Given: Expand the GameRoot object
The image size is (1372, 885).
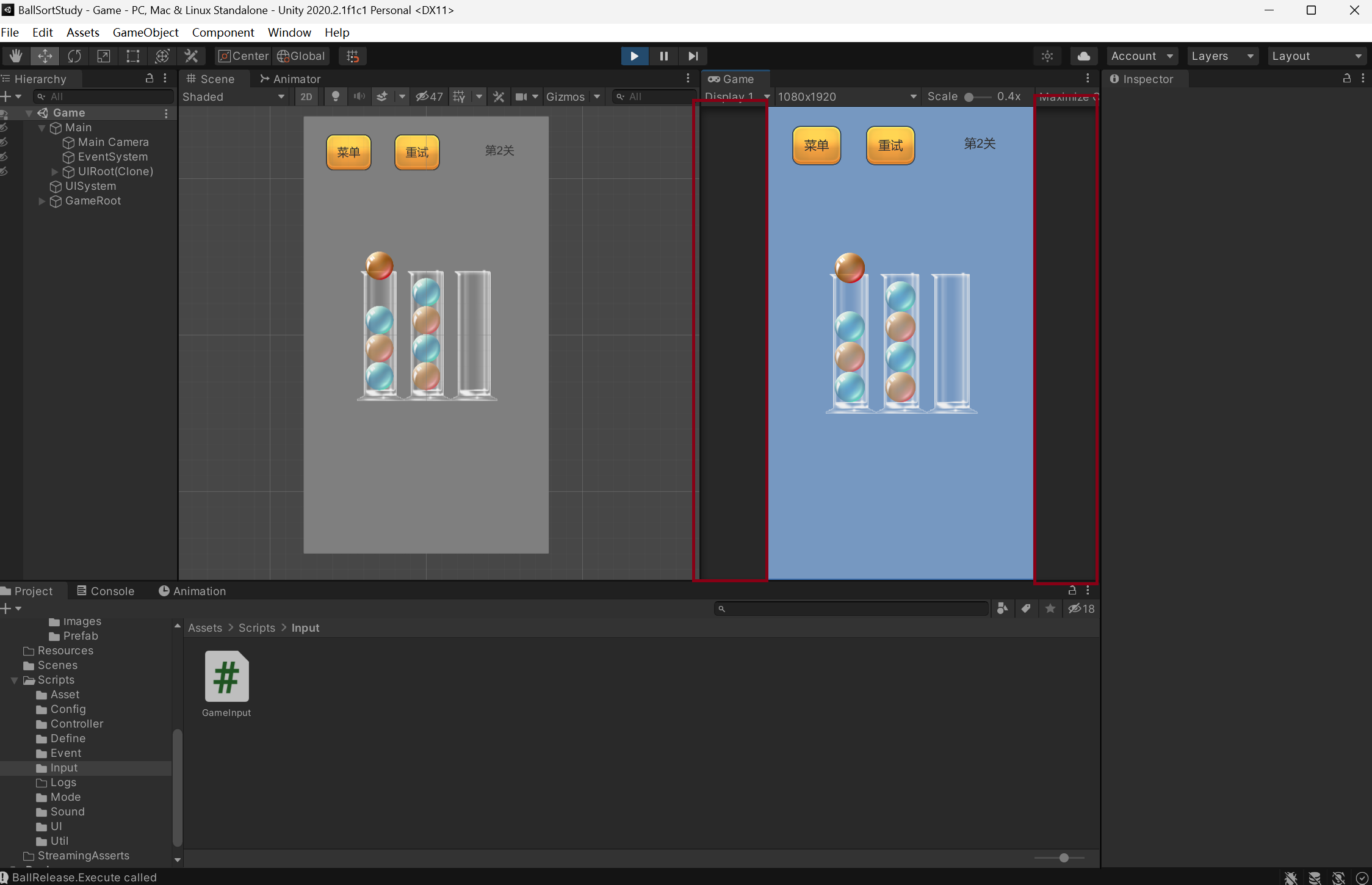Looking at the screenshot, I should pos(42,201).
